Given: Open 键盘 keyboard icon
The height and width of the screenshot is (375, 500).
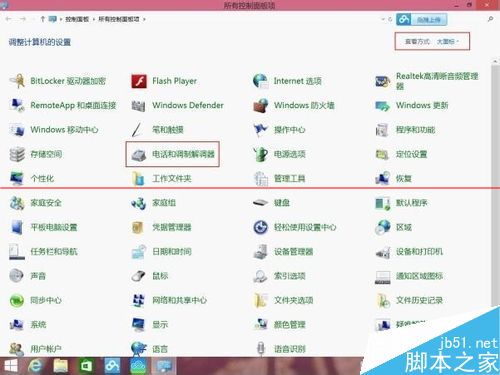Looking at the screenshot, I should point(260,203).
